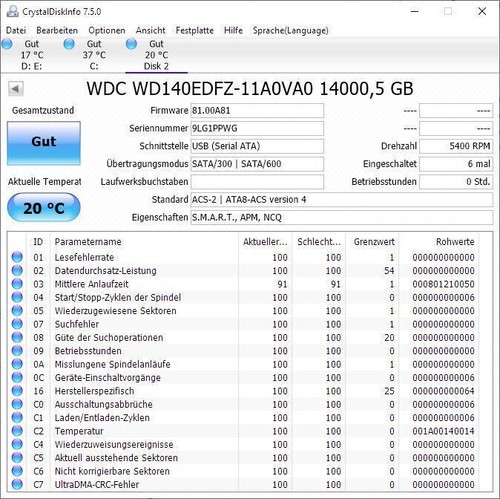Select the Disk 2 tab
Image resolution: width=500 pixels, height=499 pixels.
(x=156, y=55)
